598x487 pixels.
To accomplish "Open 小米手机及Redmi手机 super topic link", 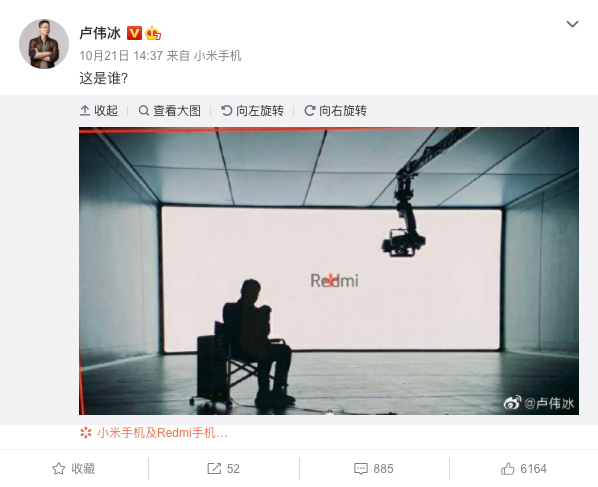I will point(154,433).
